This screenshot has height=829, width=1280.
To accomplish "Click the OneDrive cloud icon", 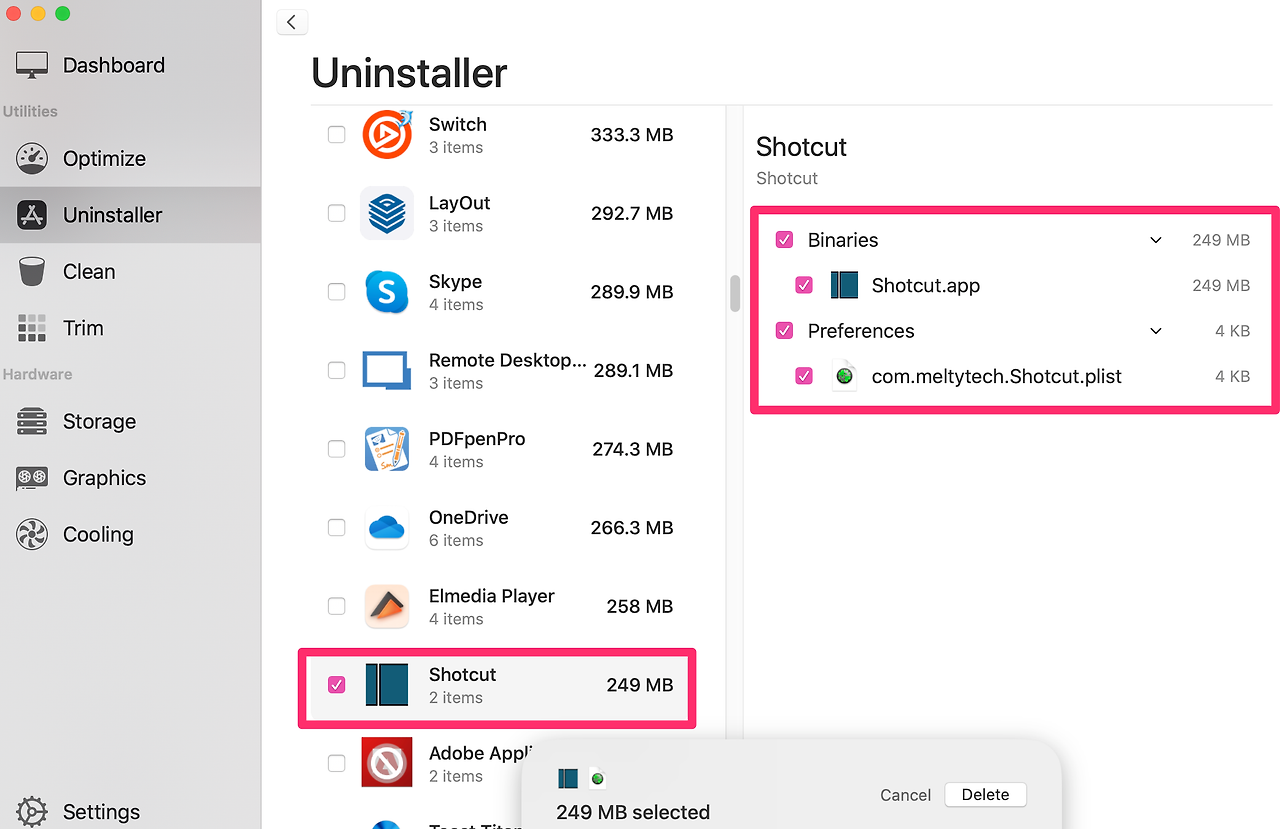I will (387, 527).
